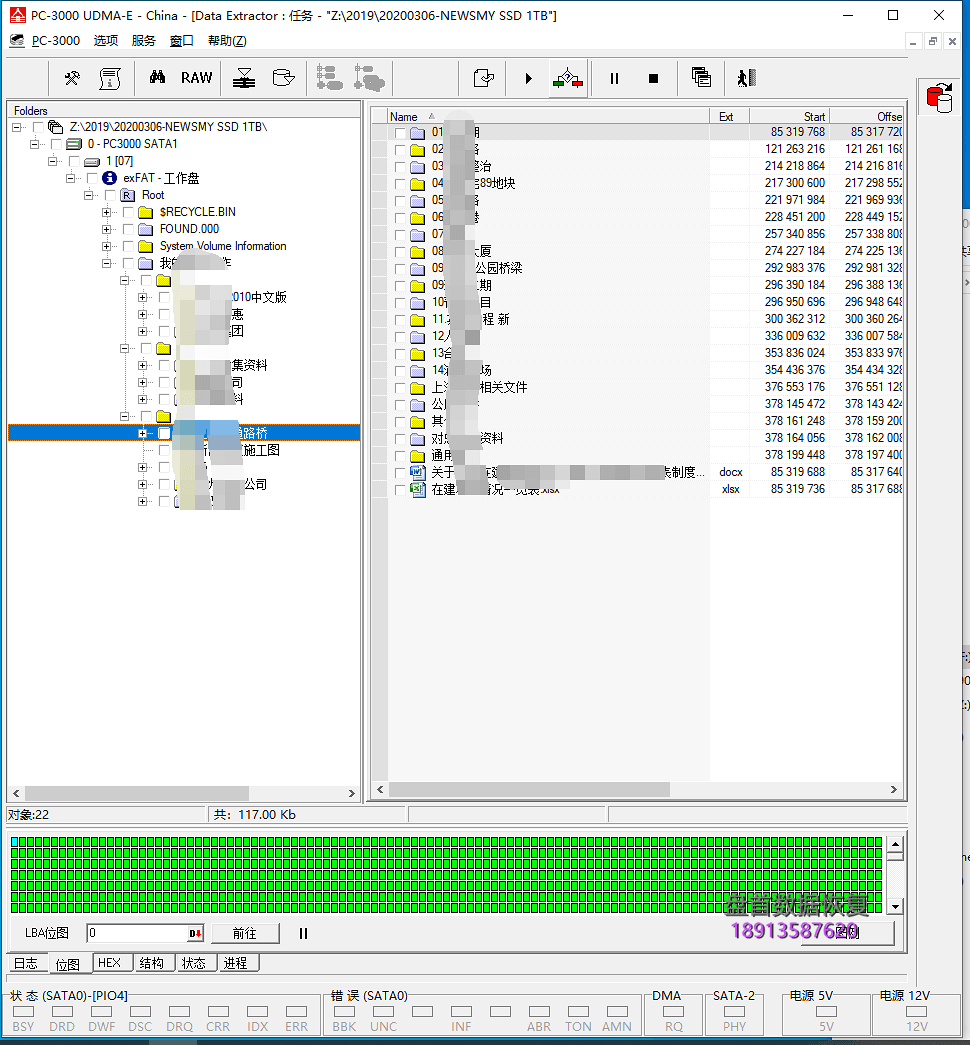Open the tools hammer-and-wrench icon
Image resolution: width=970 pixels, height=1045 pixels.
pos(71,78)
